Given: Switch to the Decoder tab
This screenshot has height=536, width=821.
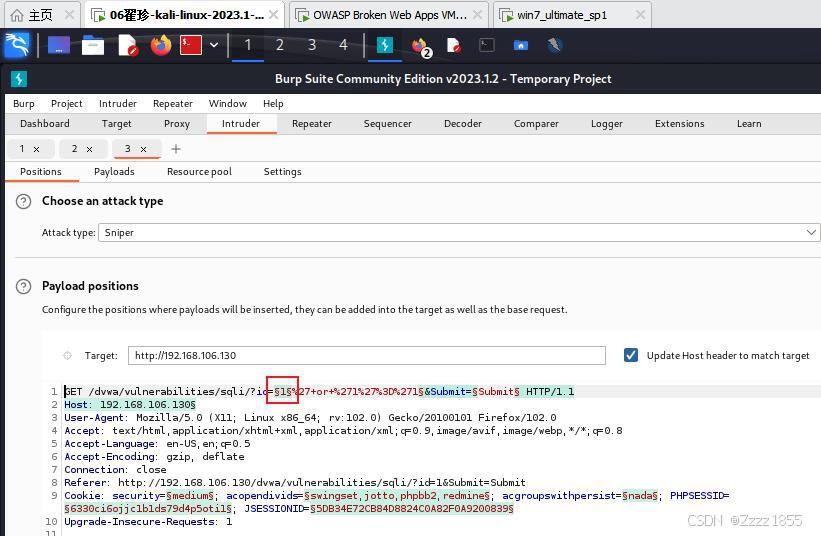Looking at the screenshot, I should point(462,124).
